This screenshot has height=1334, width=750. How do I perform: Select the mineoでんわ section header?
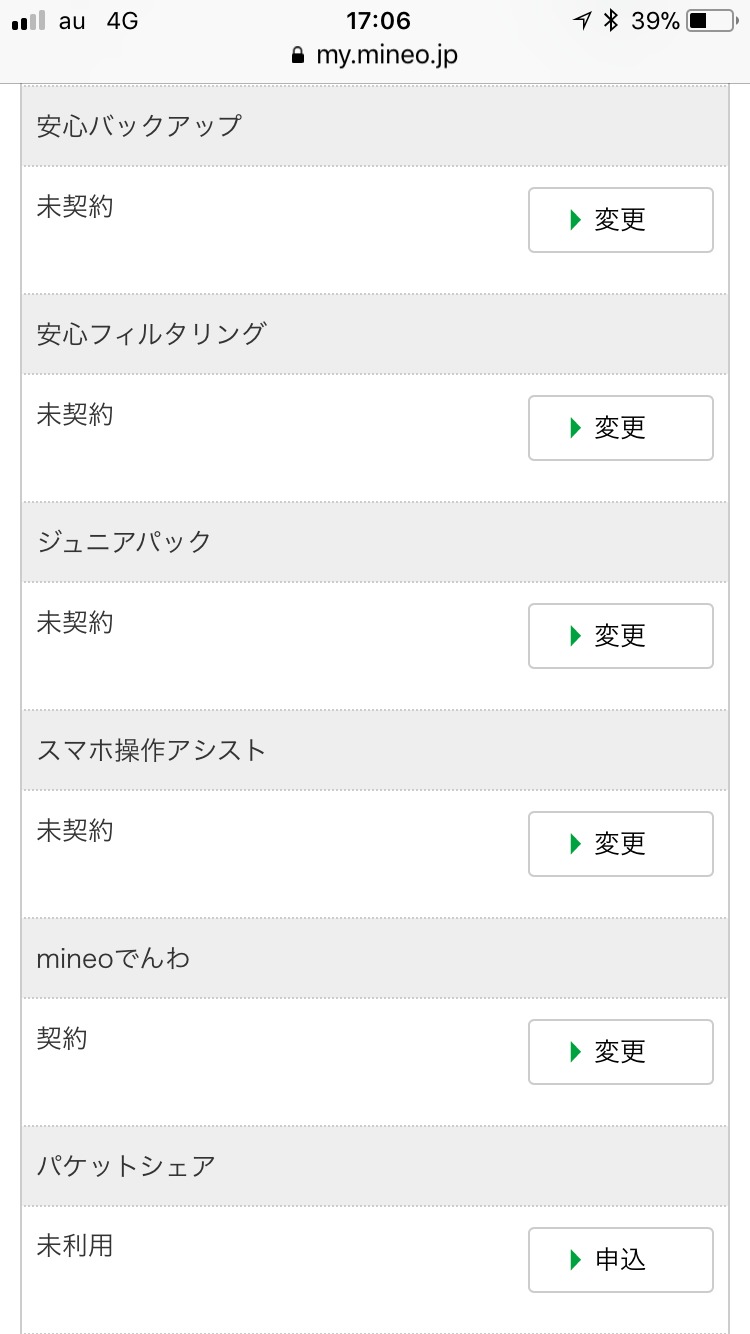375,958
